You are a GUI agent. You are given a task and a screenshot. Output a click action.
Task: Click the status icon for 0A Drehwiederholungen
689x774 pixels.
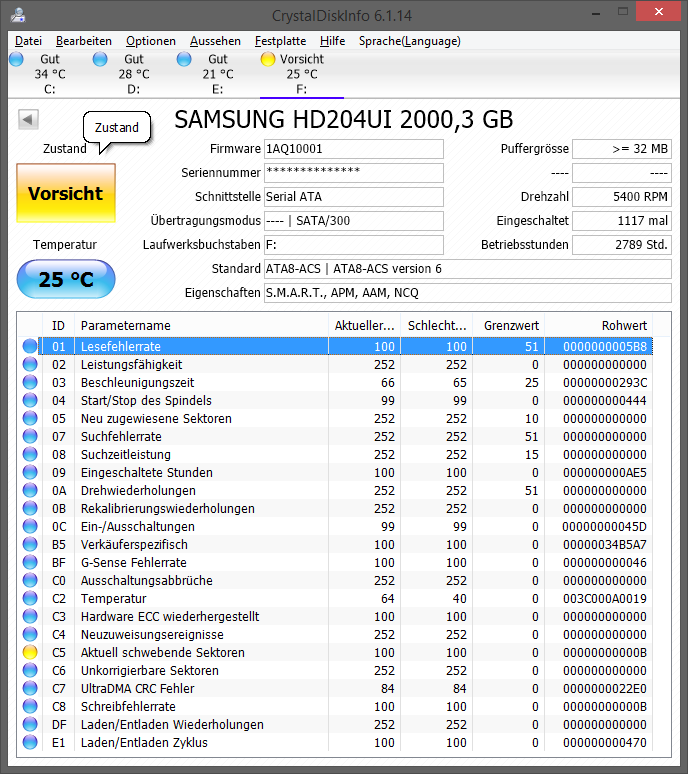click(30, 490)
